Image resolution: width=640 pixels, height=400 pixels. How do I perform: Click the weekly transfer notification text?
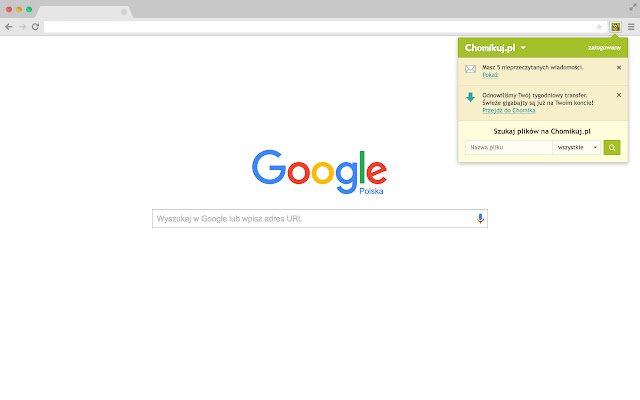coord(538,99)
